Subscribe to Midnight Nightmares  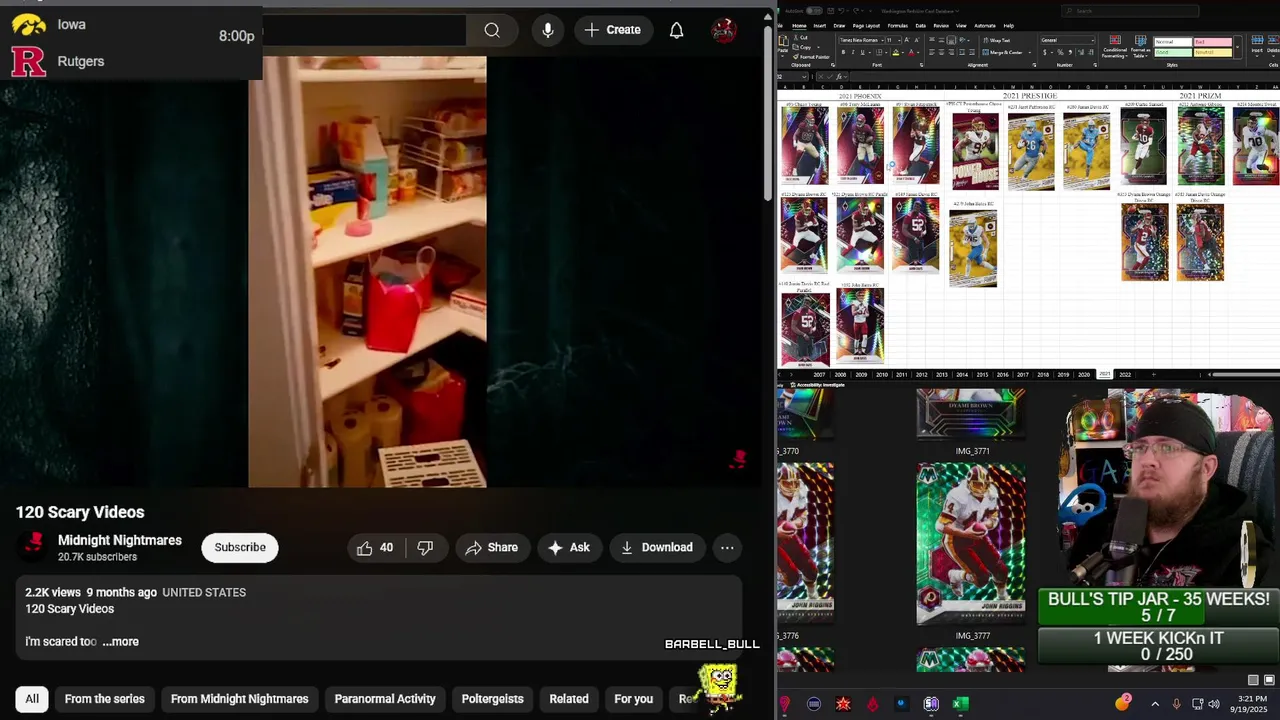pos(240,547)
